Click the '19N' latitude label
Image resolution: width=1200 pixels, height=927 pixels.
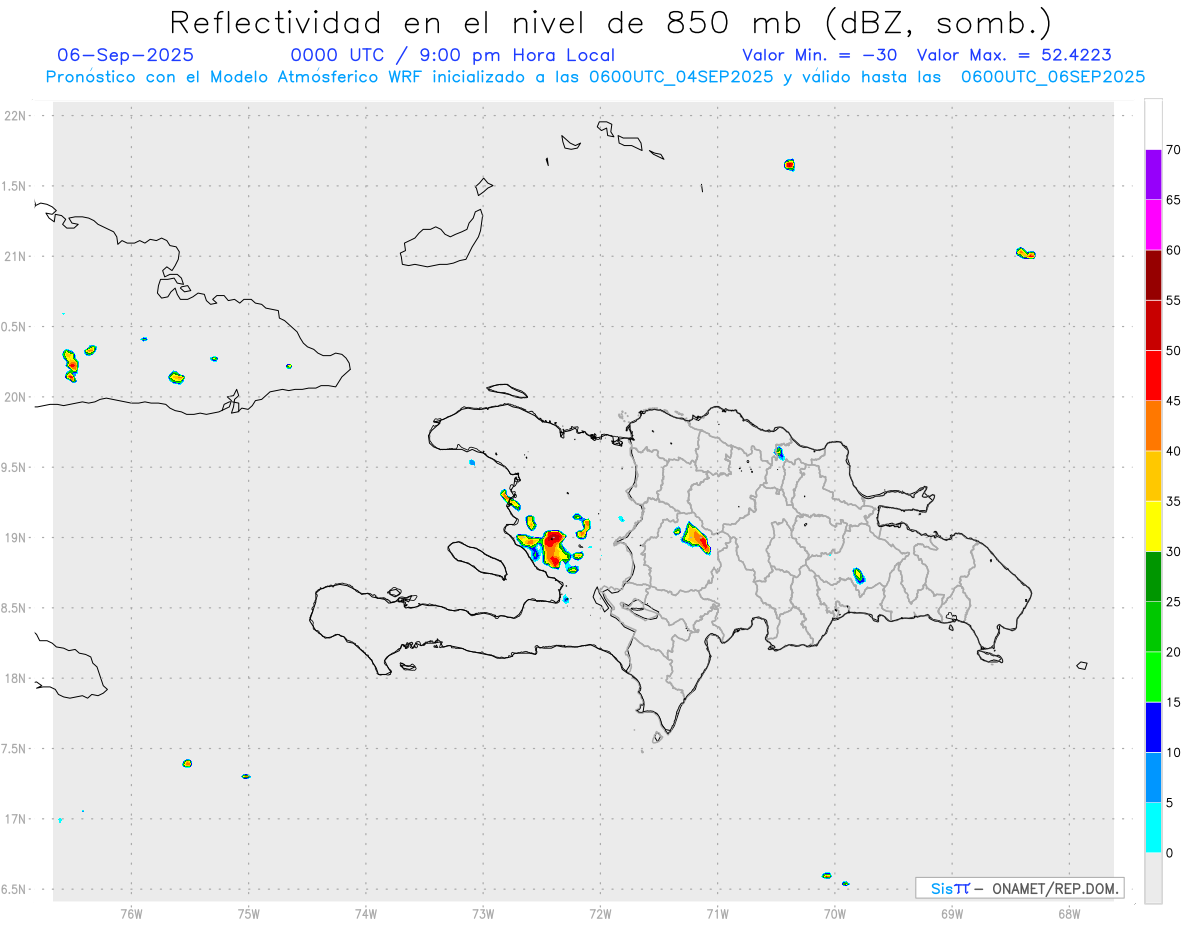coord(15,538)
